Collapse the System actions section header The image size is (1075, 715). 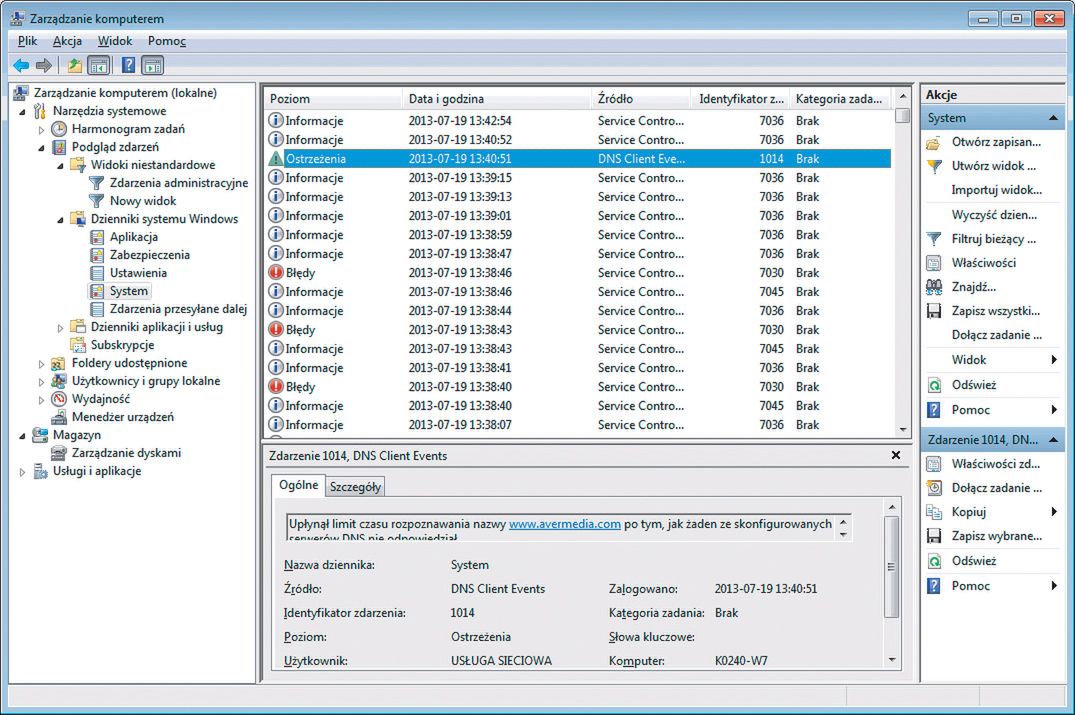click(1053, 118)
